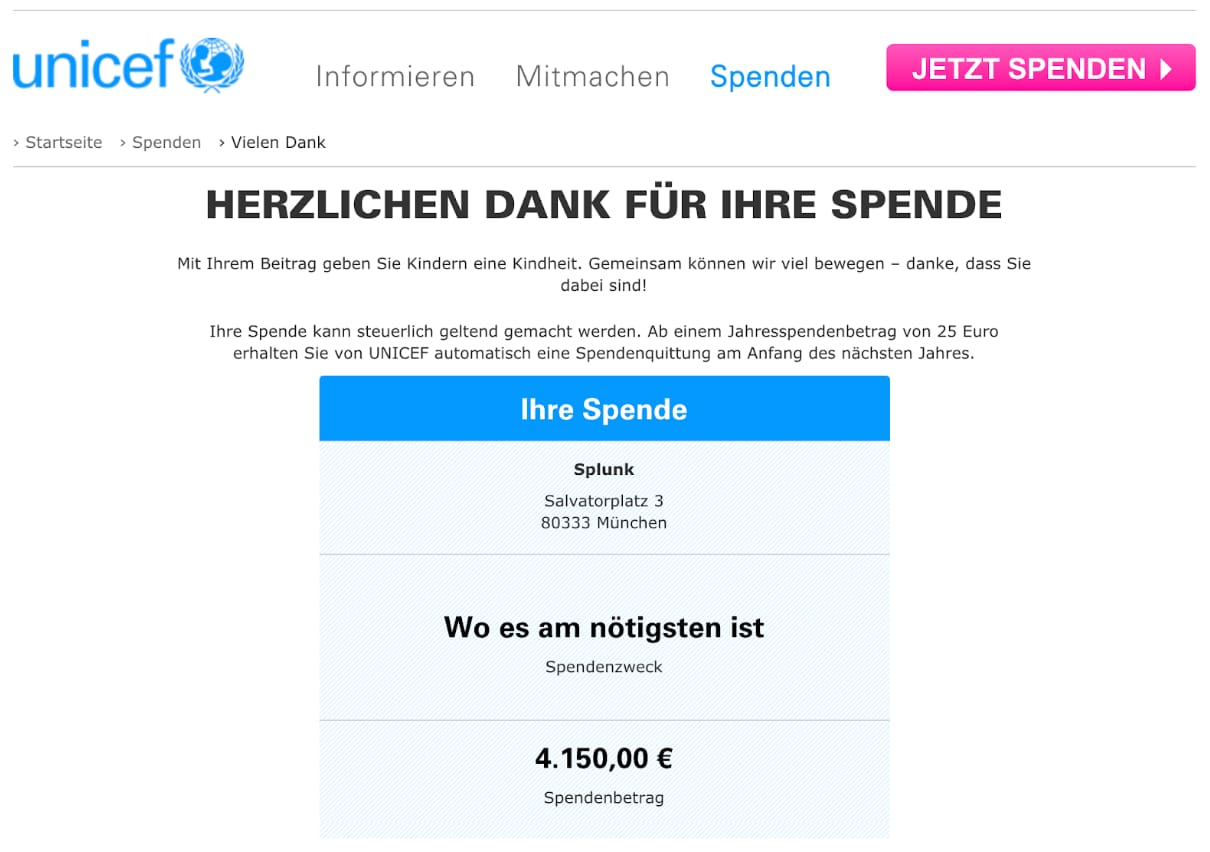The width and height of the screenshot is (1210, 852).
Task: Open the Informieren navigation menu
Action: pyautogui.click(x=395, y=77)
